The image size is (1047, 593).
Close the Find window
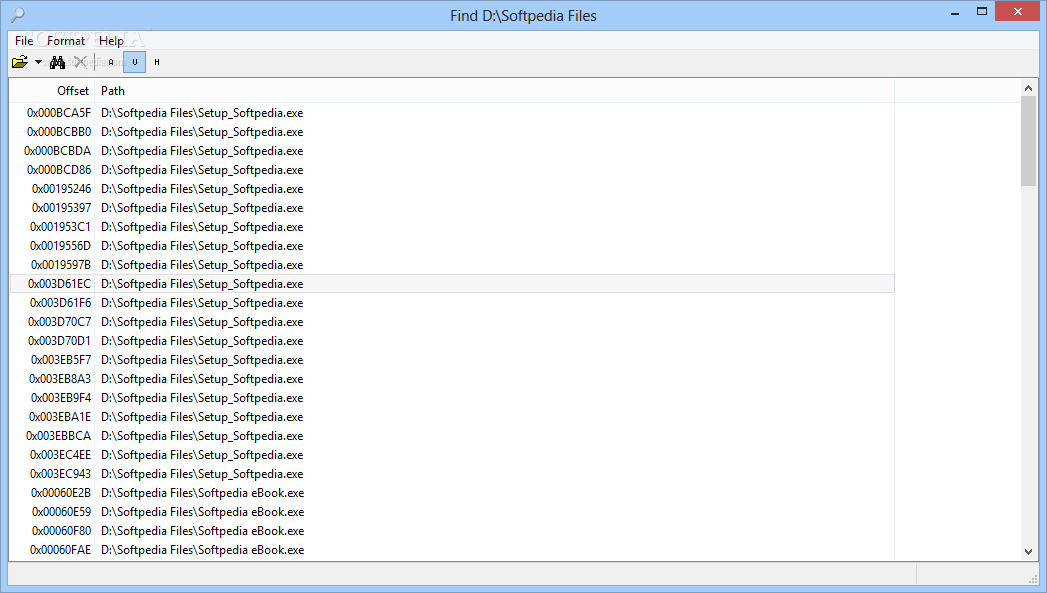tap(1018, 11)
